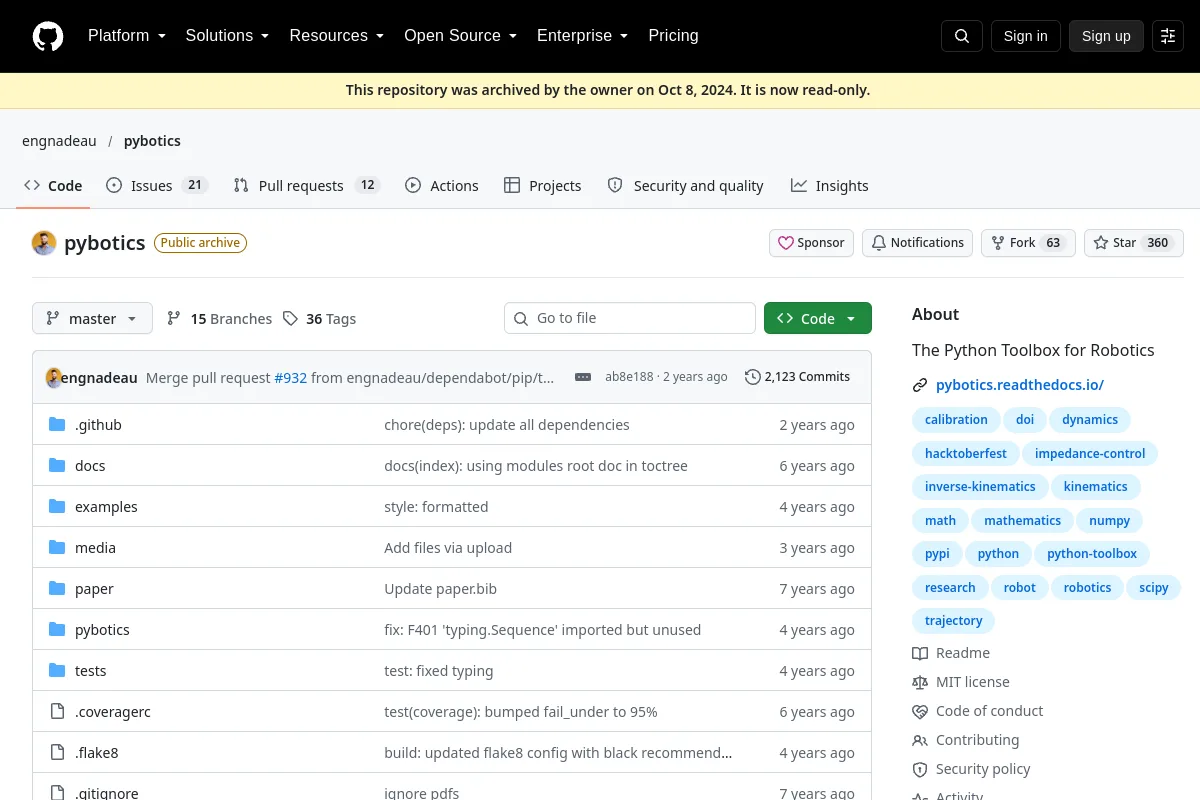Open the search magnifier button
Image resolution: width=1200 pixels, height=800 pixels.
click(x=962, y=36)
